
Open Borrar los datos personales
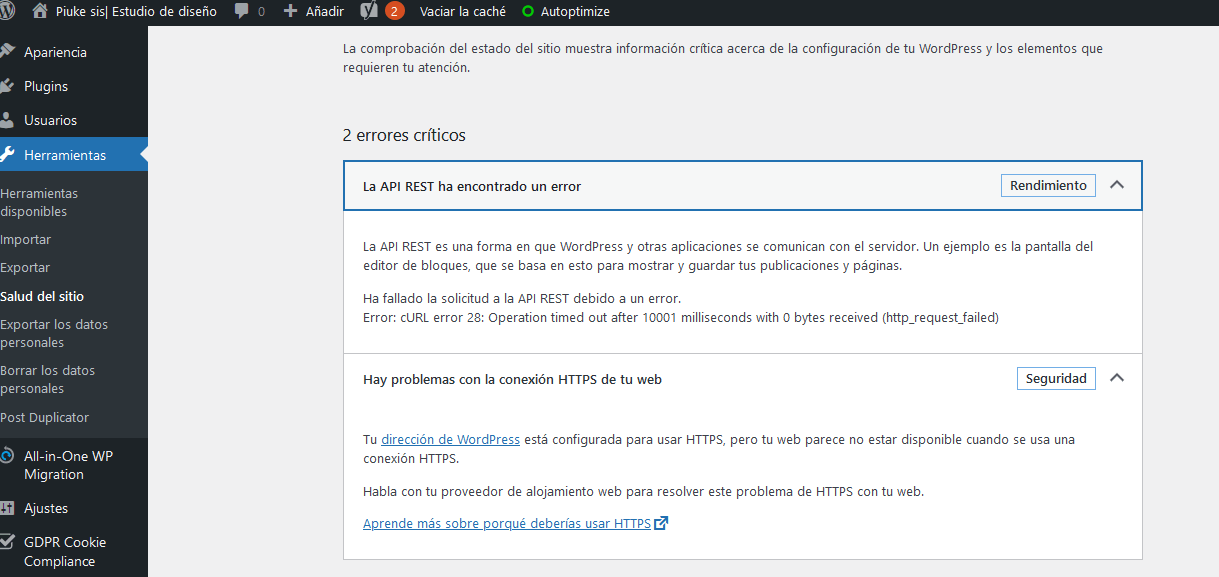tap(48, 379)
